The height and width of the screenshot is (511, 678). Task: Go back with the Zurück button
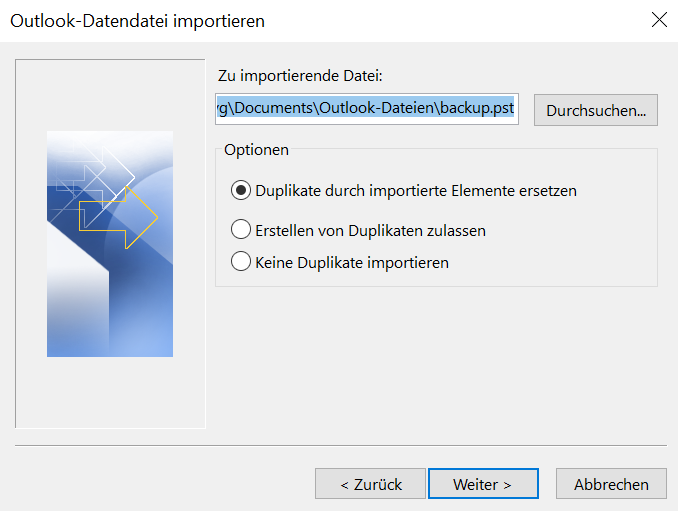[x=370, y=484]
